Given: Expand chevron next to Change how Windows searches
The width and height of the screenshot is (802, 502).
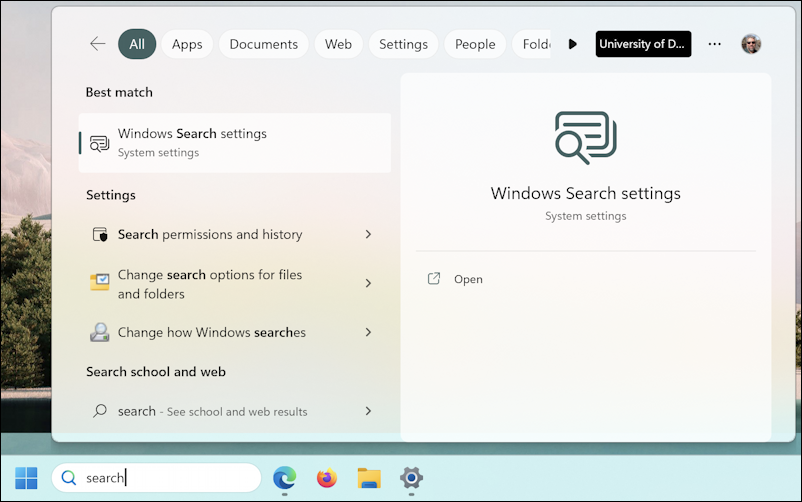Looking at the screenshot, I should pyautogui.click(x=368, y=332).
